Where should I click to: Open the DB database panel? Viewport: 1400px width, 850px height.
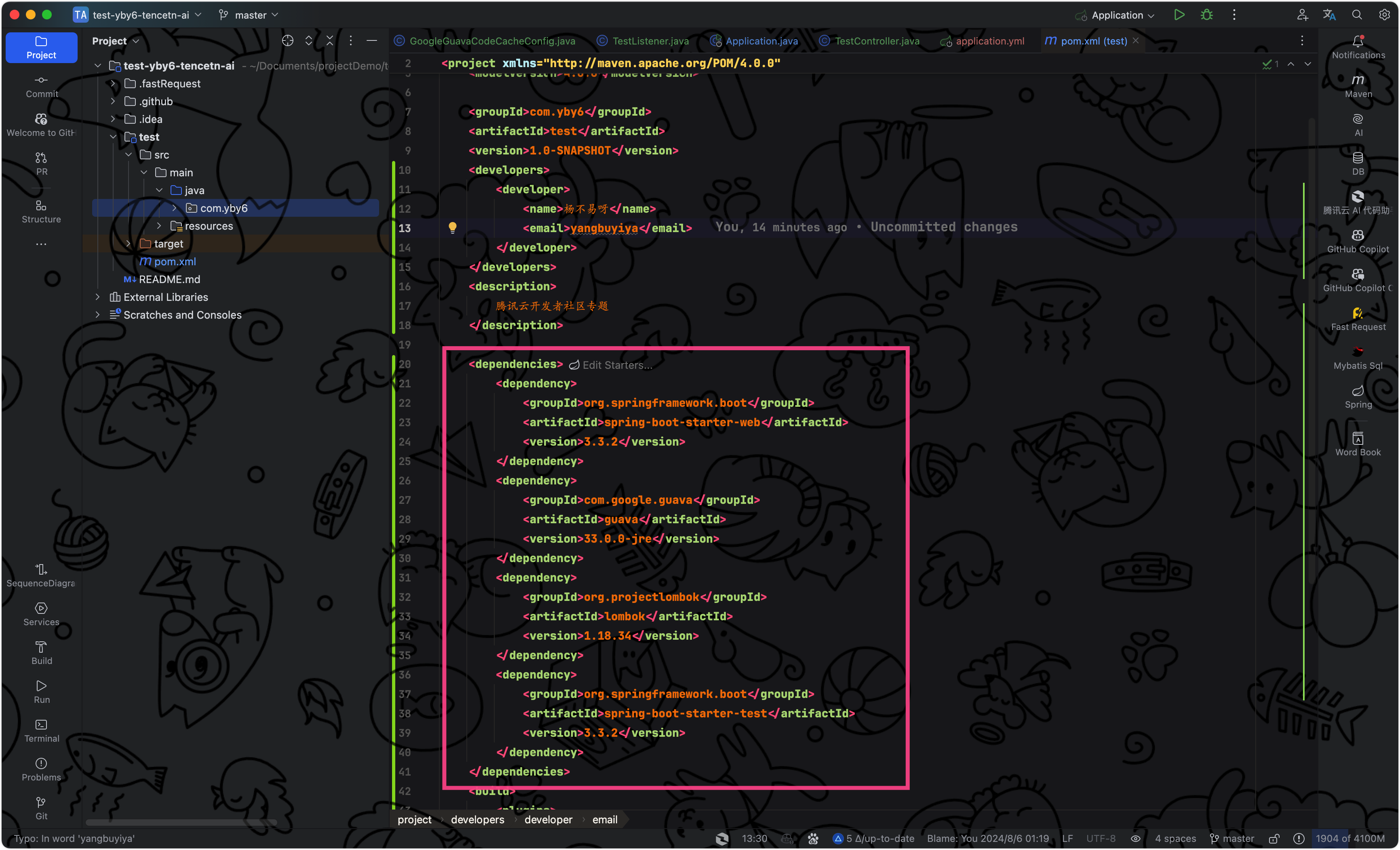[x=1358, y=164]
